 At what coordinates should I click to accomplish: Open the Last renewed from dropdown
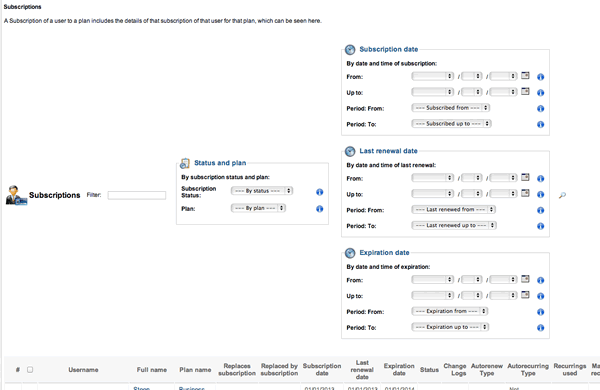(x=454, y=209)
